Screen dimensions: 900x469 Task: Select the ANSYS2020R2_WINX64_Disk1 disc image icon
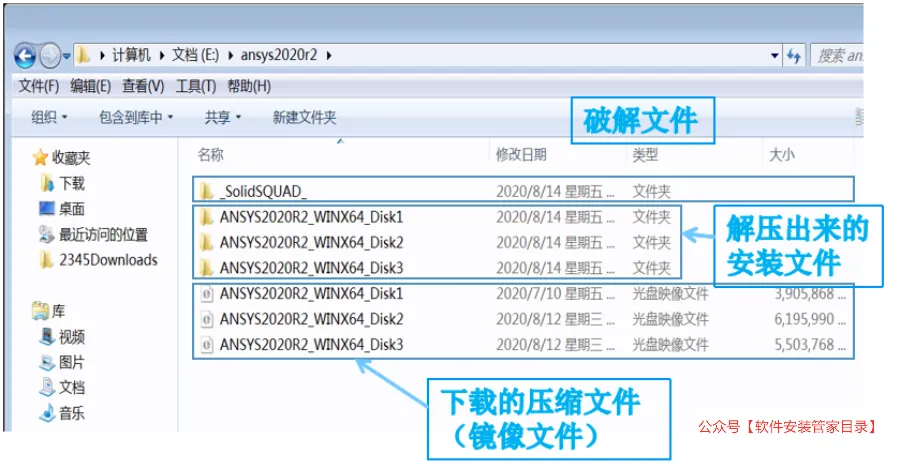click(207, 294)
